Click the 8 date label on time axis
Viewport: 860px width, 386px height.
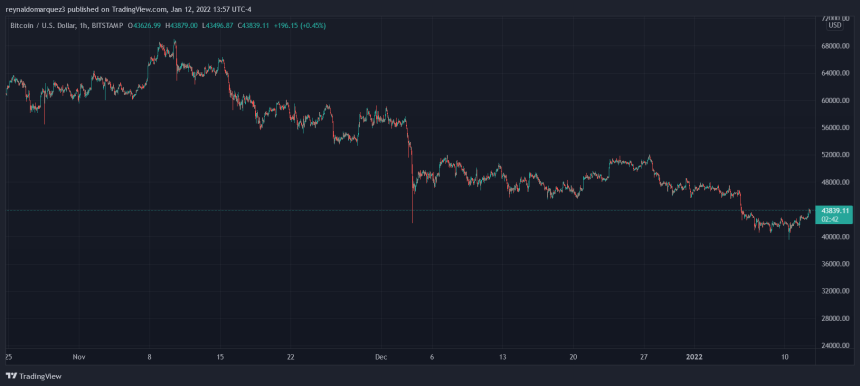pos(149,357)
